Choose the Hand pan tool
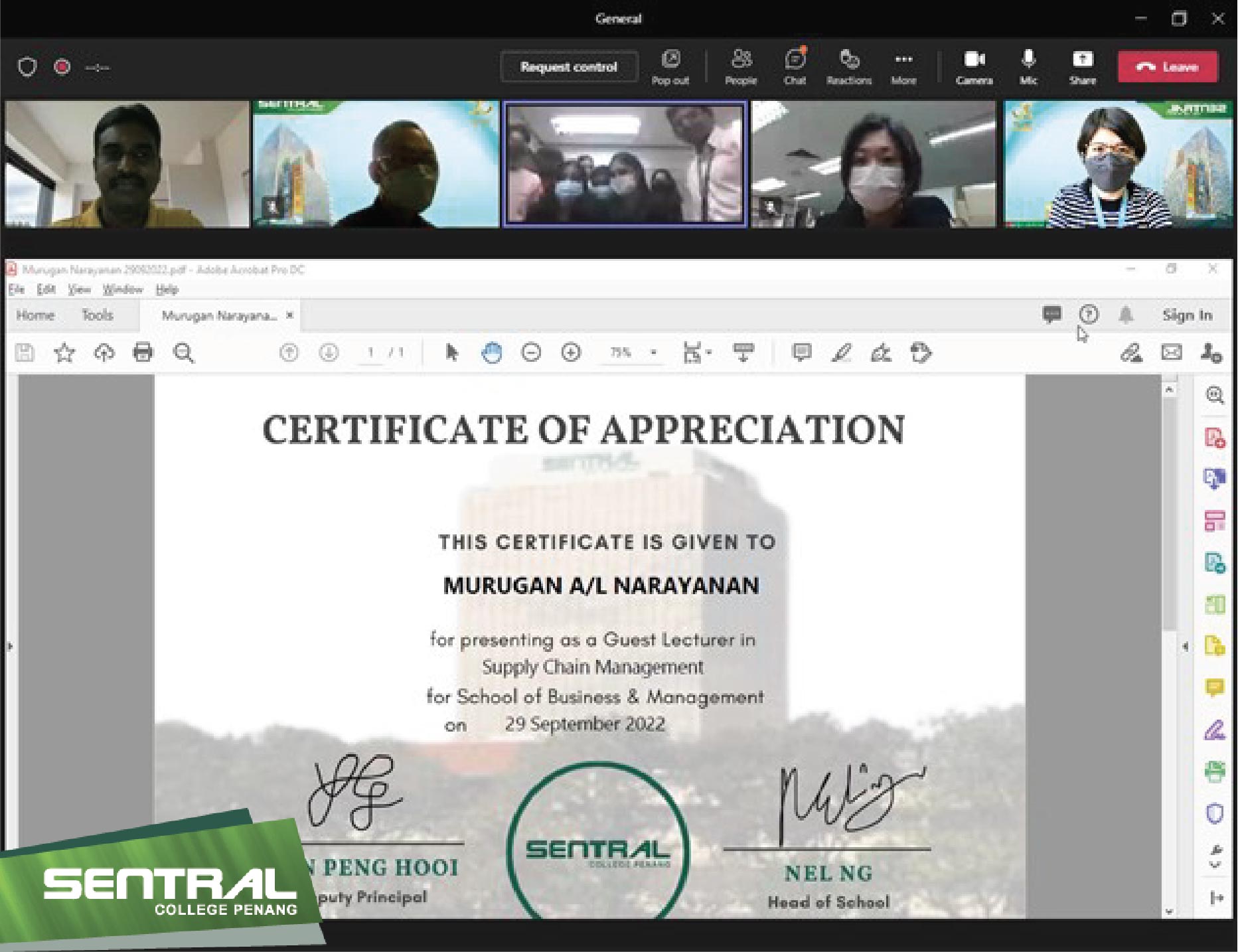This screenshot has width=1238, height=952. pyautogui.click(x=491, y=353)
